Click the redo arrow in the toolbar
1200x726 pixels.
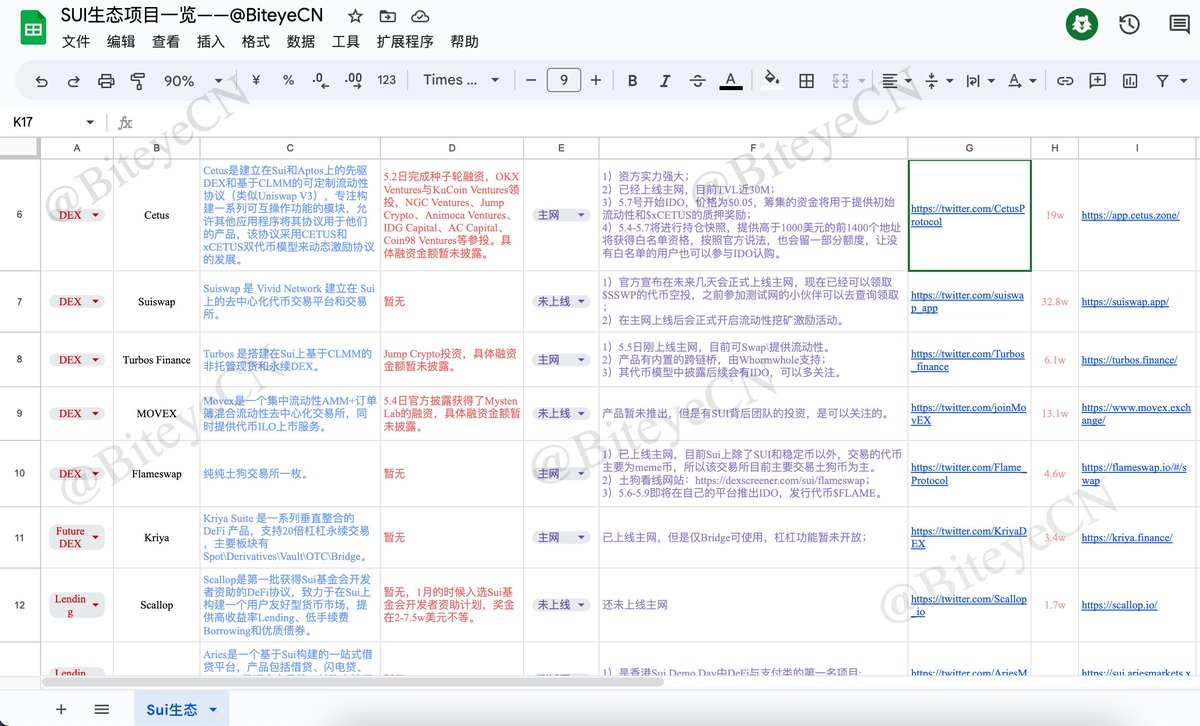coord(73,81)
